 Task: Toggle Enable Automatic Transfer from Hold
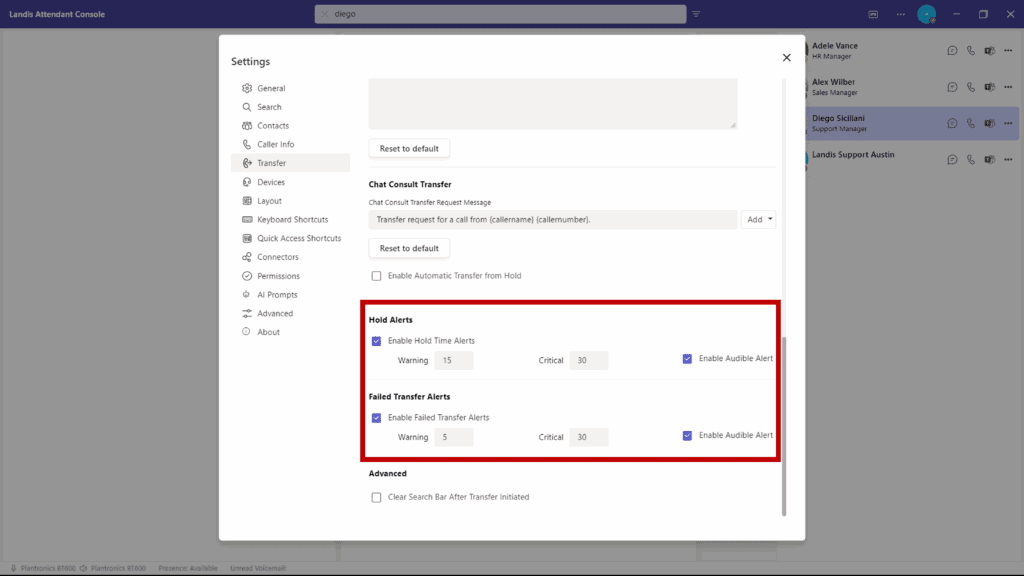tap(376, 276)
